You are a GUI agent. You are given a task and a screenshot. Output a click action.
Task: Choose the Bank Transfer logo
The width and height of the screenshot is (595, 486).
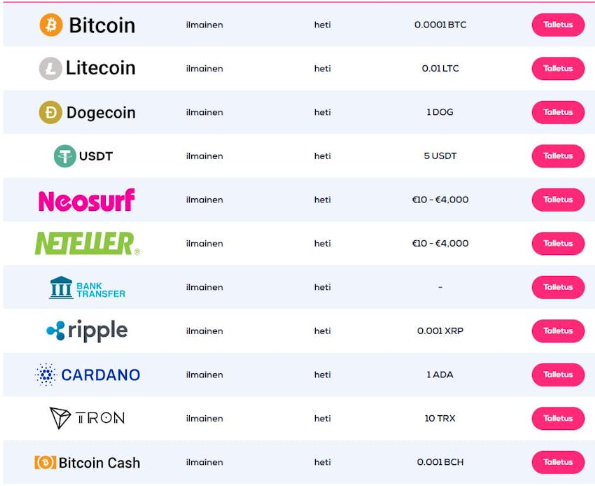(87, 288)
